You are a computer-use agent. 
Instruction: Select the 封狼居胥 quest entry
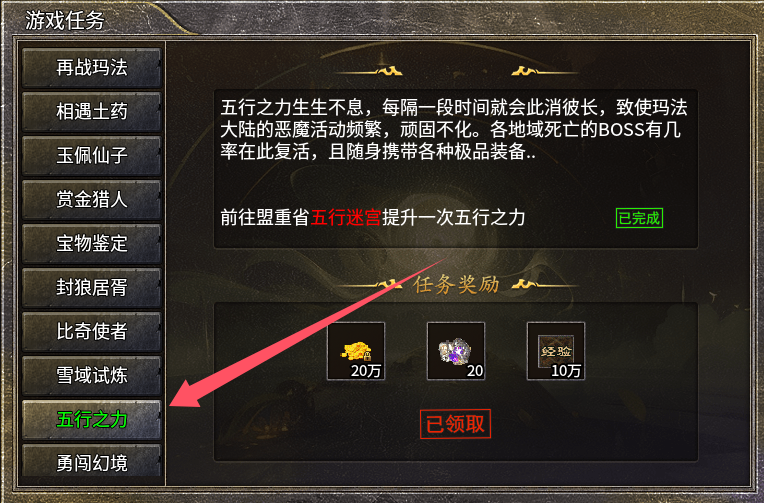[x=92, y=288]
